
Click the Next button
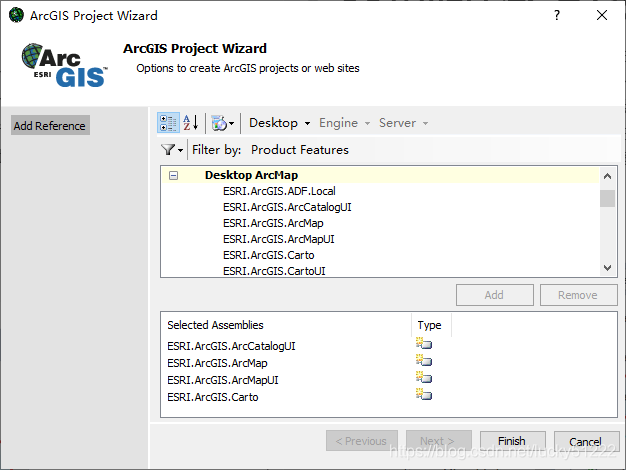438,441
